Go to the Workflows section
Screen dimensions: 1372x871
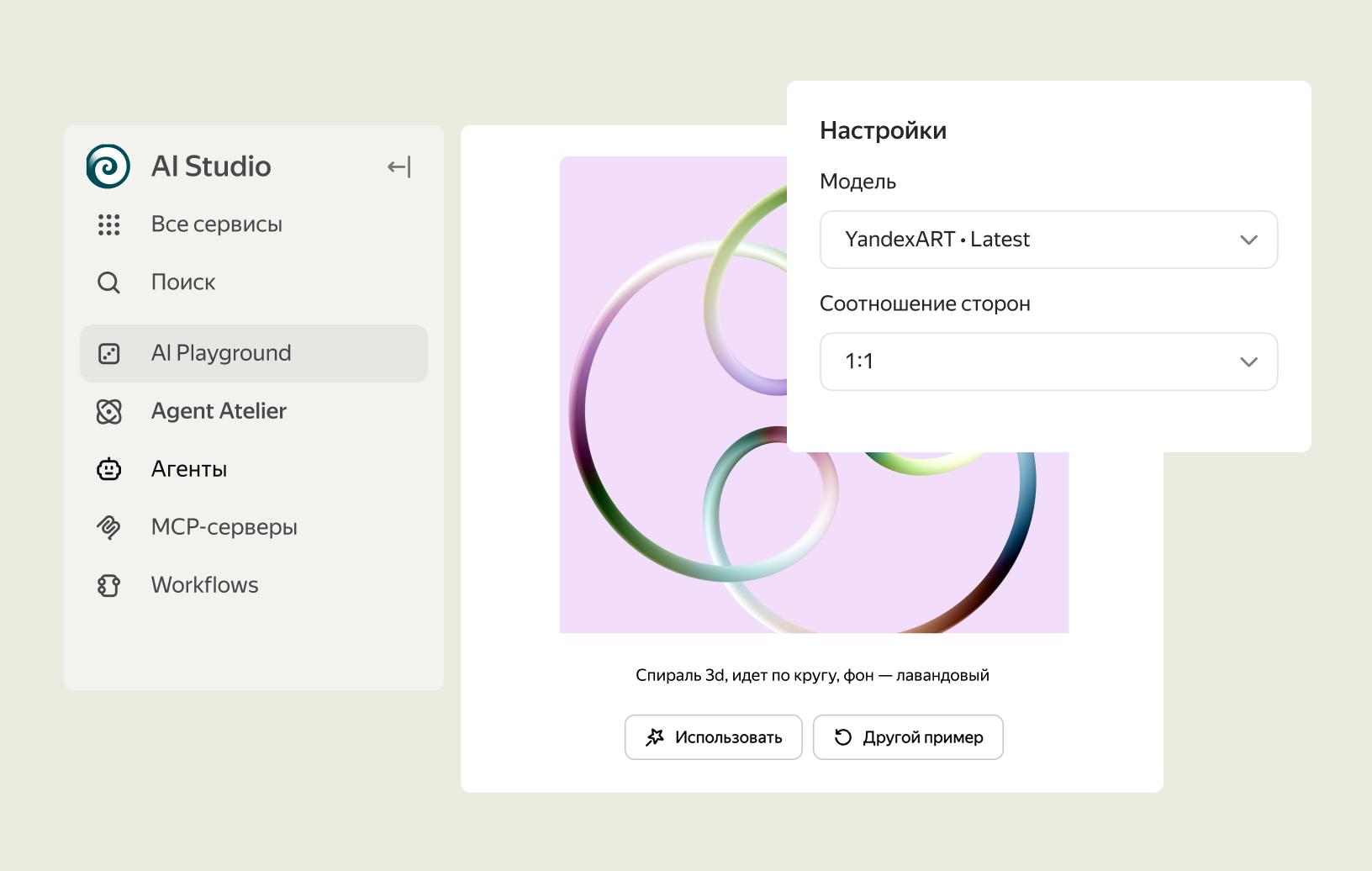click(205, 585)
